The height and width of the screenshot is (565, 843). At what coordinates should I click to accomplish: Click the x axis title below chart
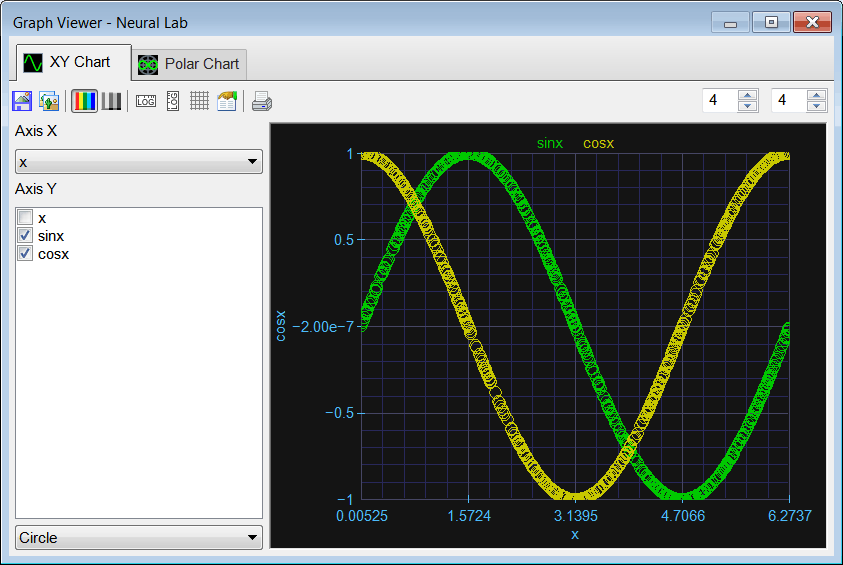click(x=575, y=534)
